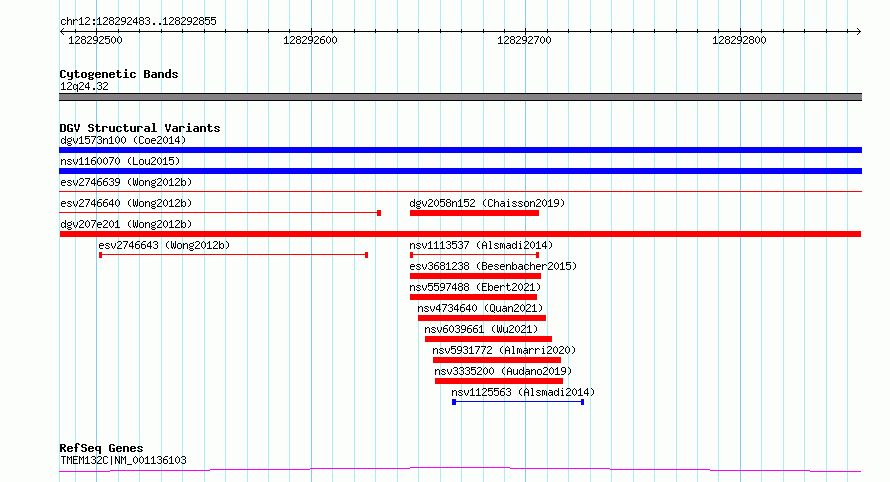Open nsv3335200 (Audano2019) label
This screenshot has height=482, width=890.
pos(503,371)
